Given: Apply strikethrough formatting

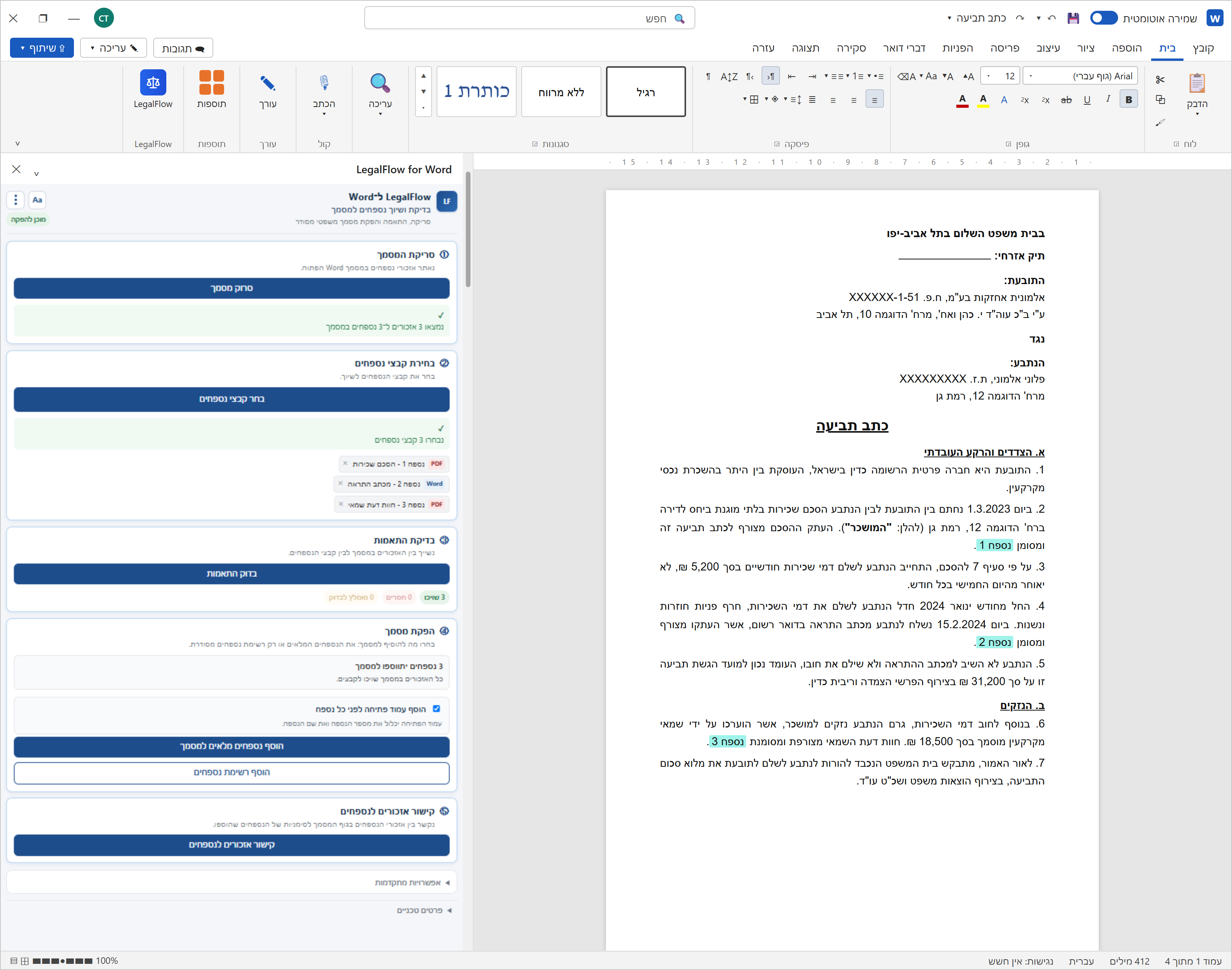Looking at the screenshot, I should click(1066, 100).
